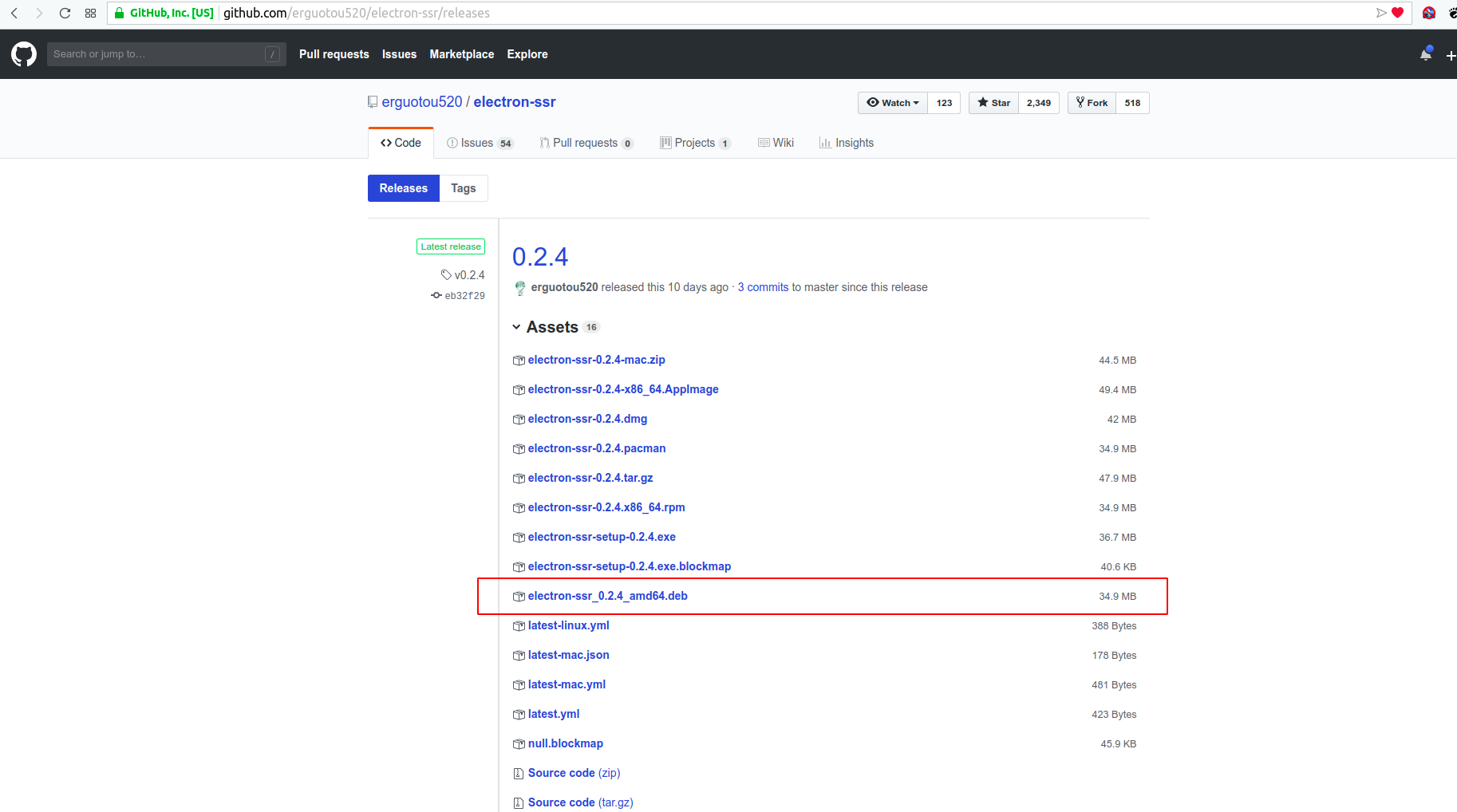Download electron-ssr-setup-0.2.4.exe.blockmap
This screenshot has width=1457, height=812.
click(630, 566)
